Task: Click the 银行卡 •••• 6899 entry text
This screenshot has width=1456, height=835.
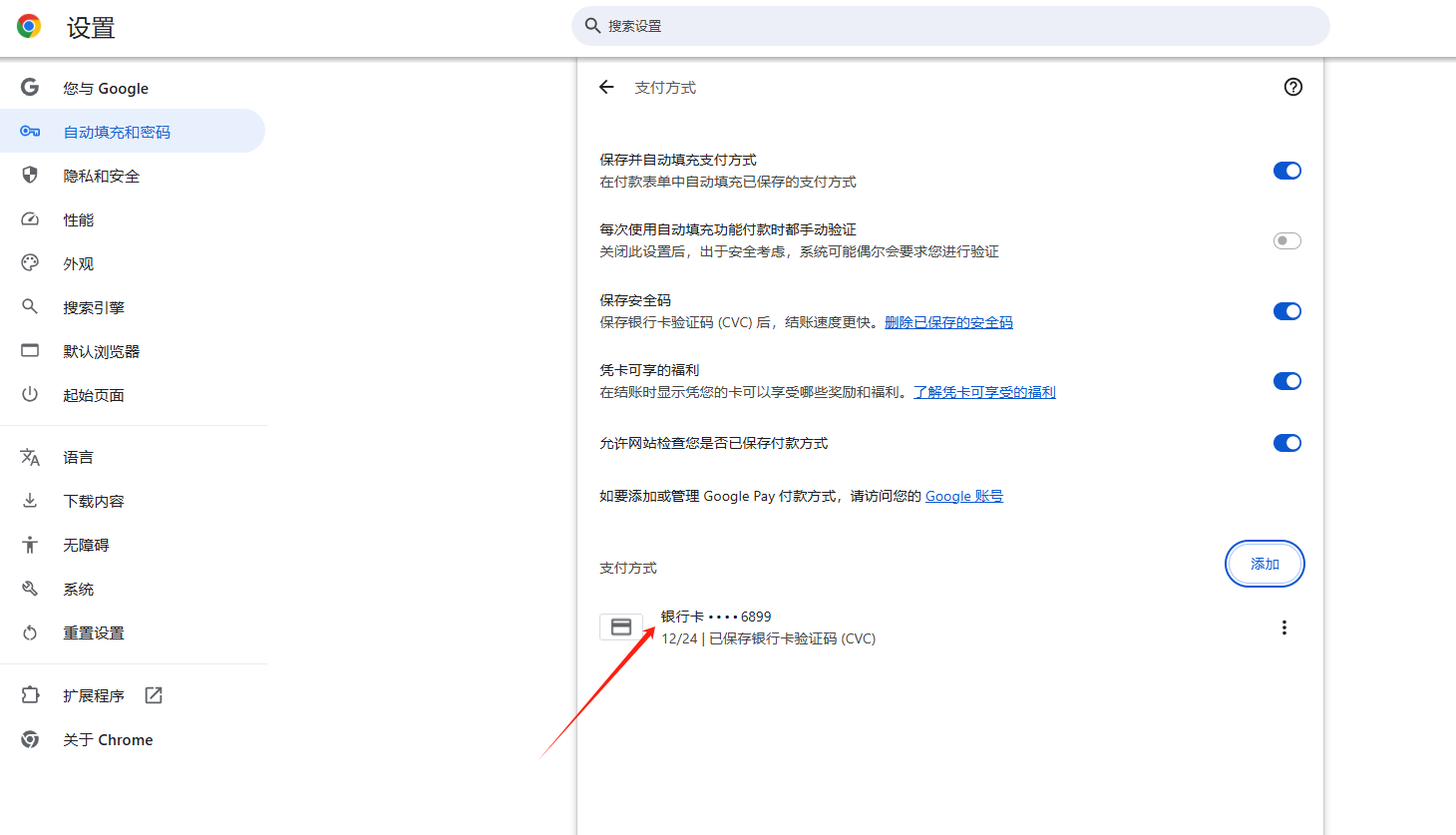Action: point(716,617)
